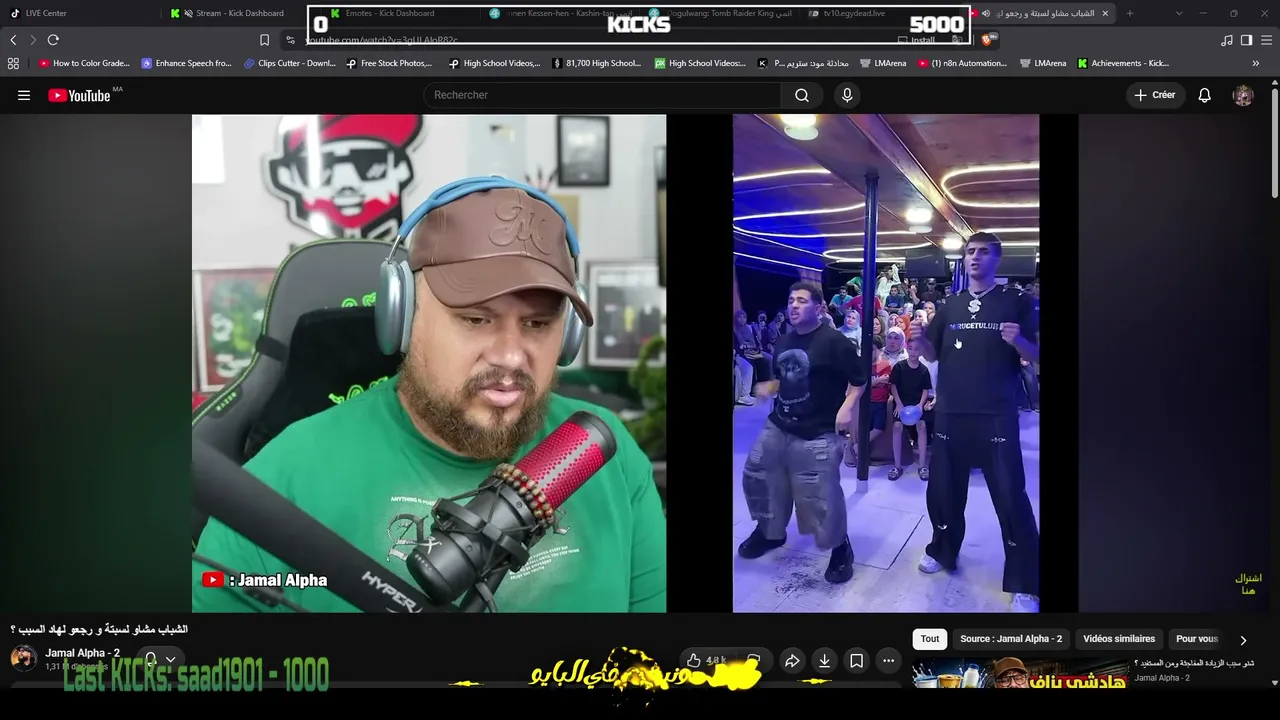Go to the YouTube home logo

pyautogui.click(x=79, y=95)
